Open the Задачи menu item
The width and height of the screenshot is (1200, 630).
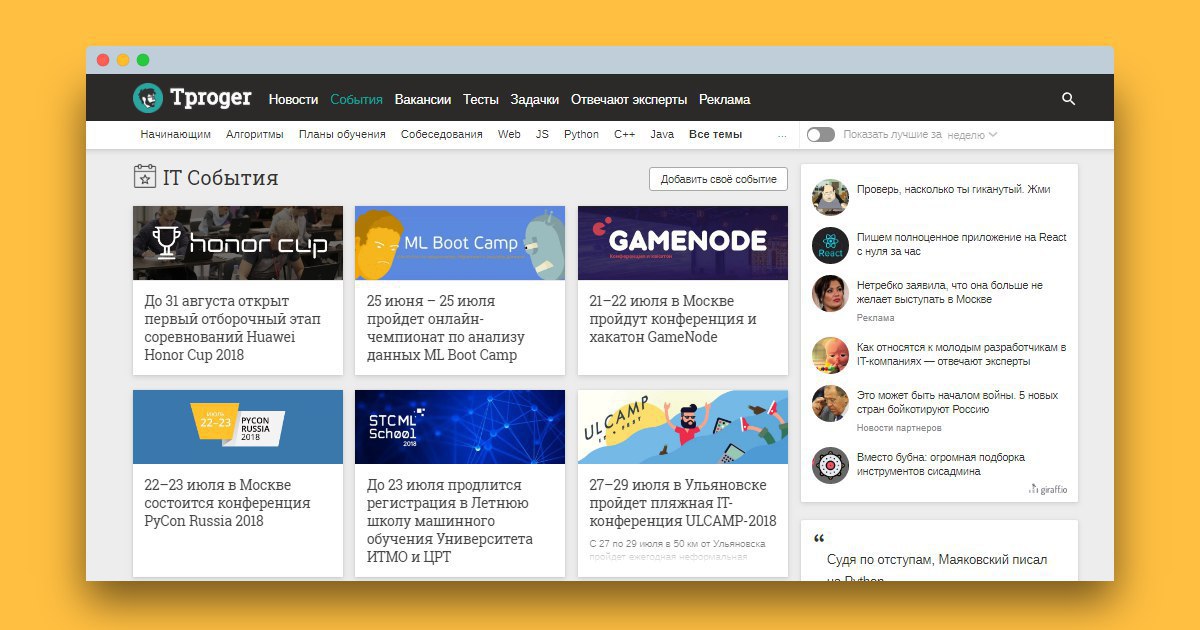[535, 100]
